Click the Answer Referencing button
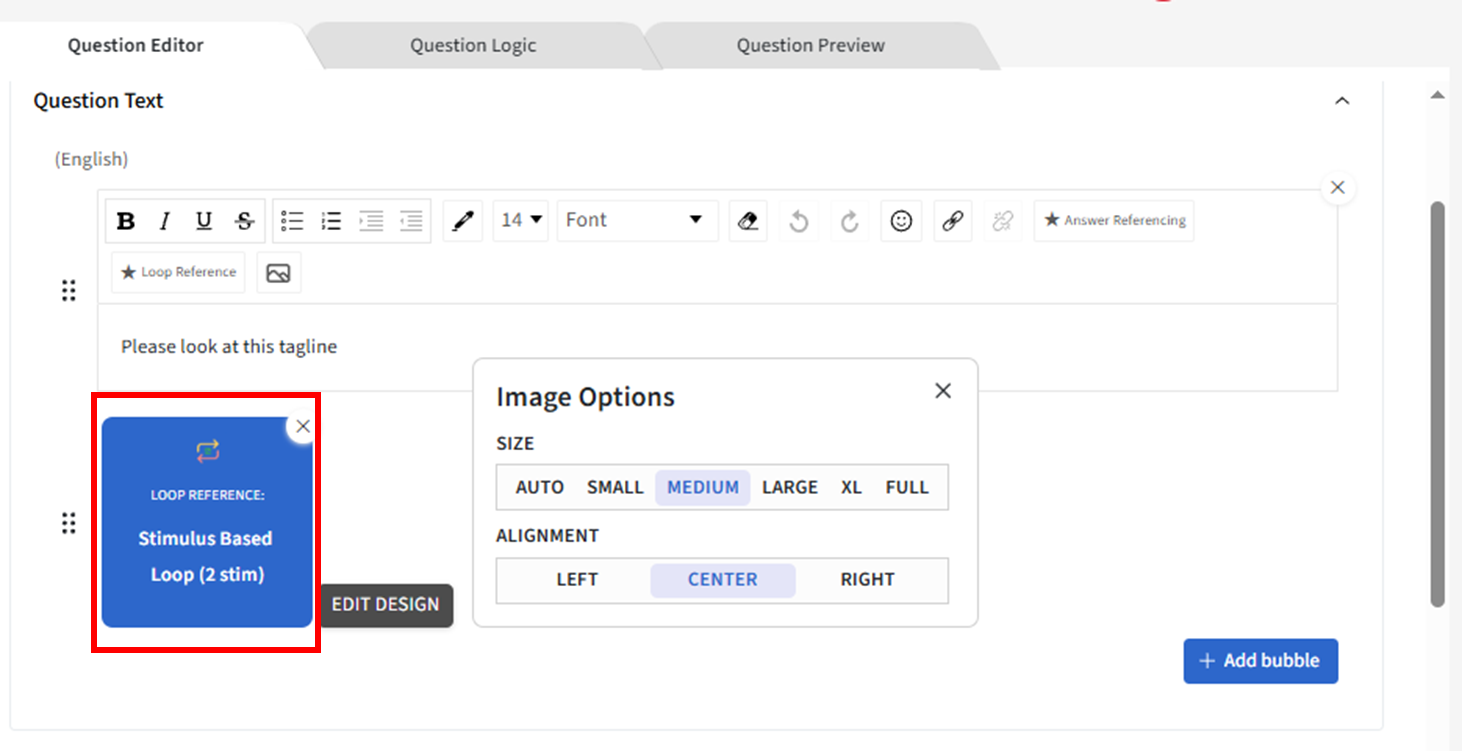This screenshot has width=1462, height=751. pyautogui.click(x=1114, y=221)
